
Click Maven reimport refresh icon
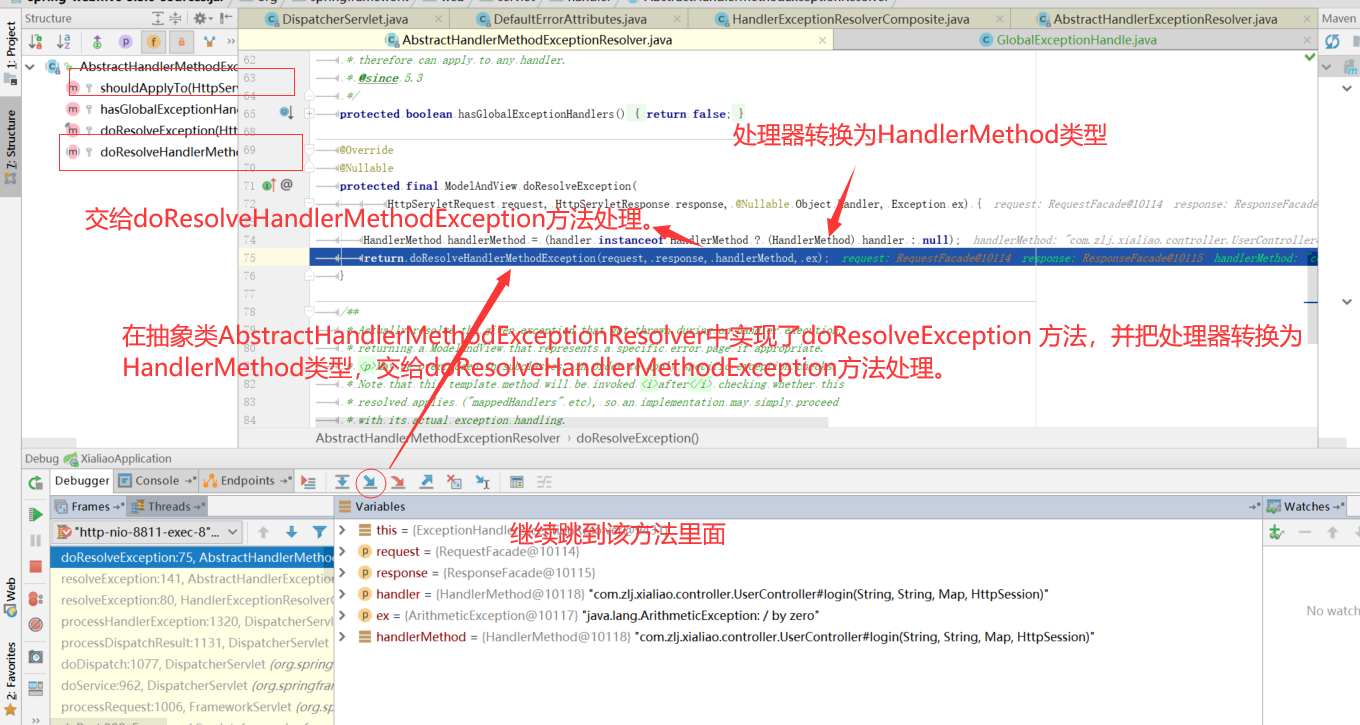[x=1332, y=41]
